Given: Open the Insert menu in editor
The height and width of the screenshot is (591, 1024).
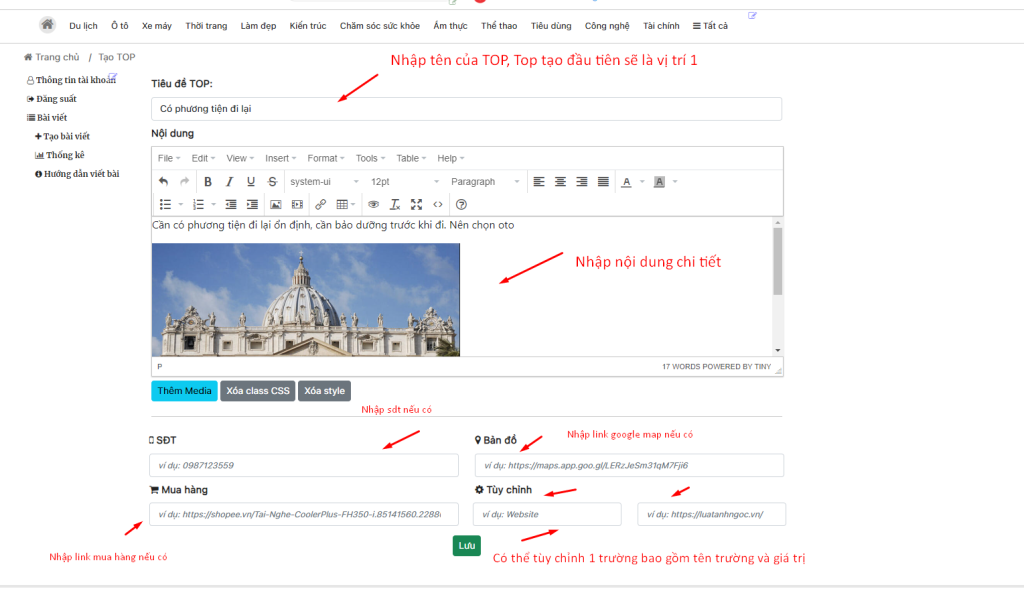Looking at the screenshot, I should pyautogui.click(x=280, y=158).
